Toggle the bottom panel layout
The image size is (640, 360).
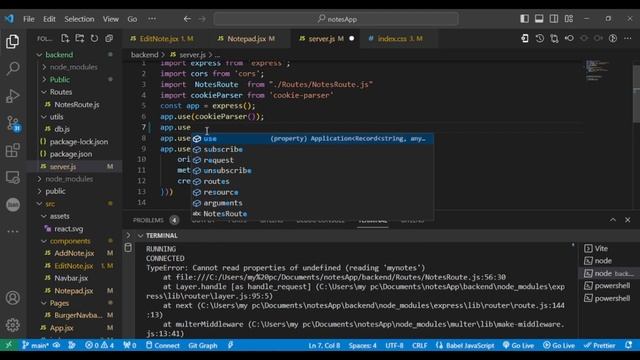(539, 19)
